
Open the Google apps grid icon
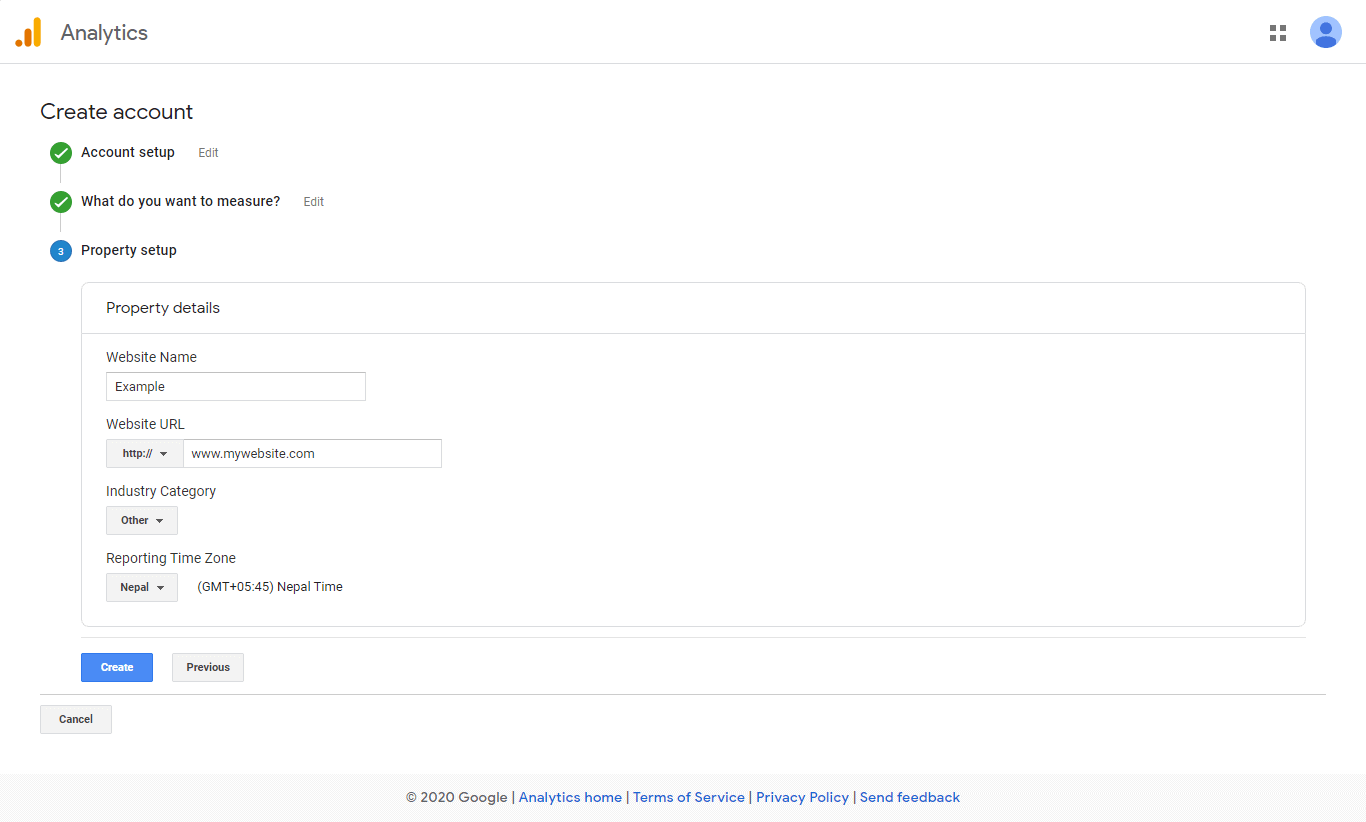click(x=1278, y=33)
